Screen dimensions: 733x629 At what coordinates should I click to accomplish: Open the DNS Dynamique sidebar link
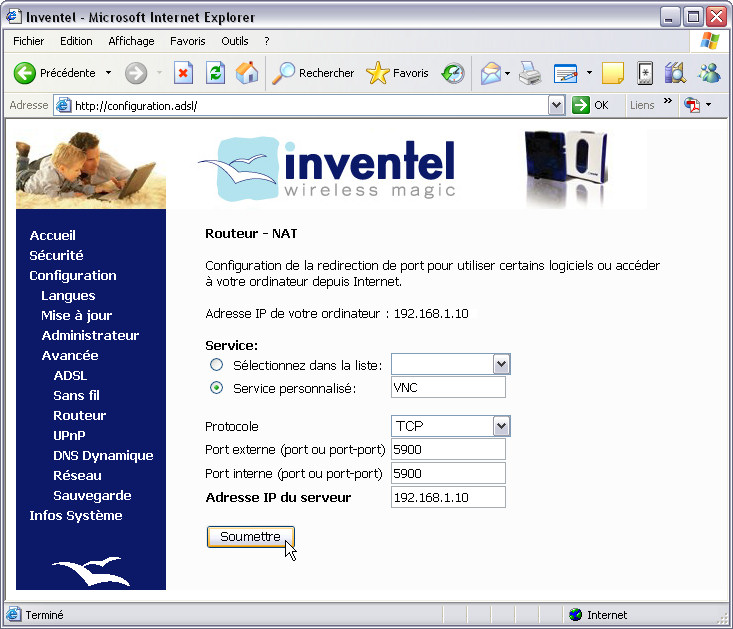(x=103, y=456)
